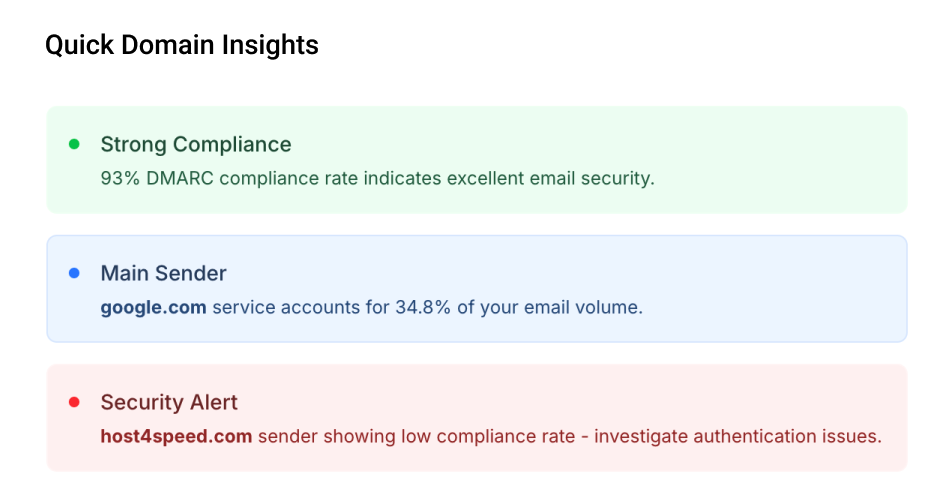
Task: Select the Security Alert heading
Action: click(x=169, y=402)
